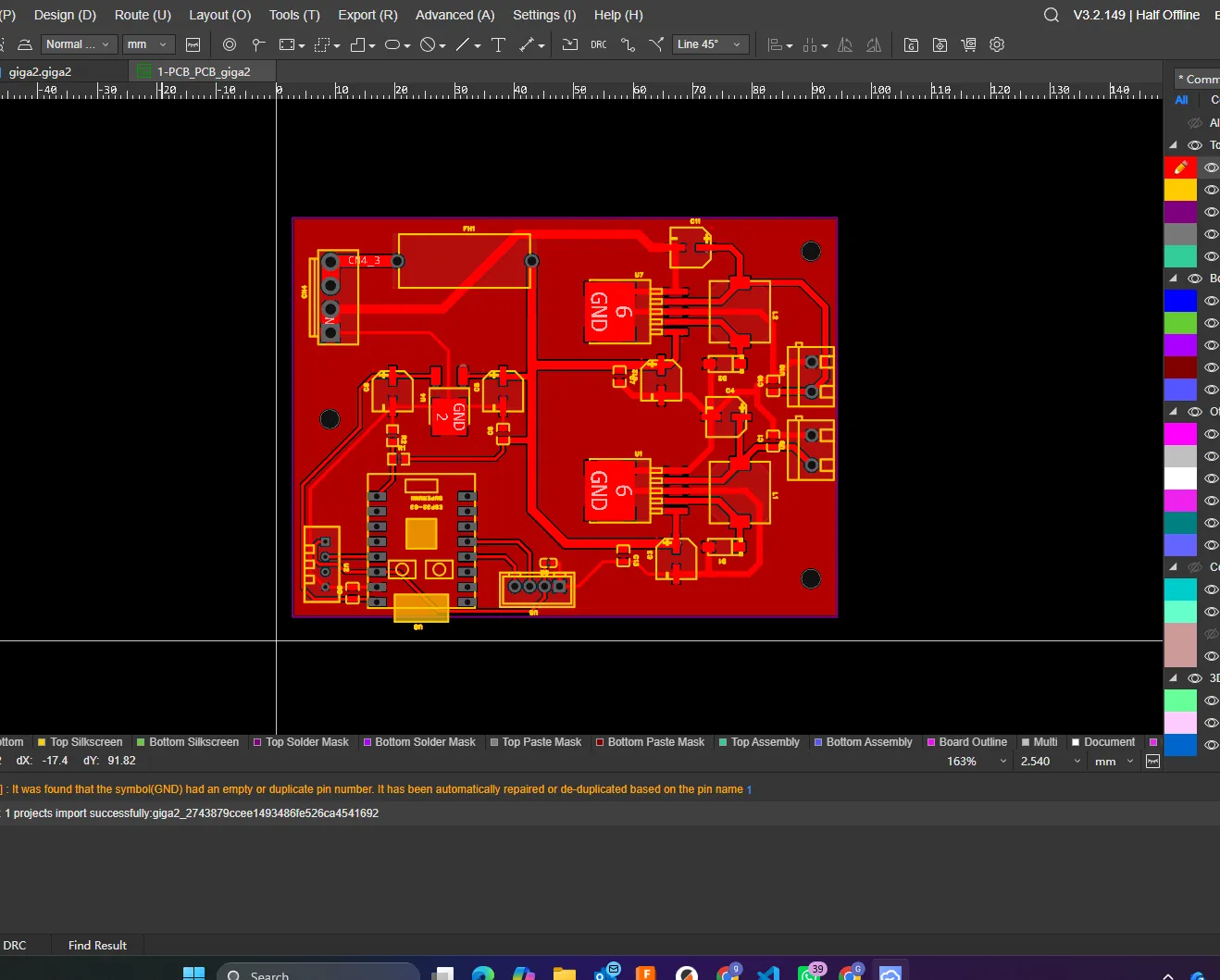Viewport: 1220px width, 980px height.
Task: Click the import-changes arrow icon before DRC
Action: pyautogui.click(x=570, y=44)
